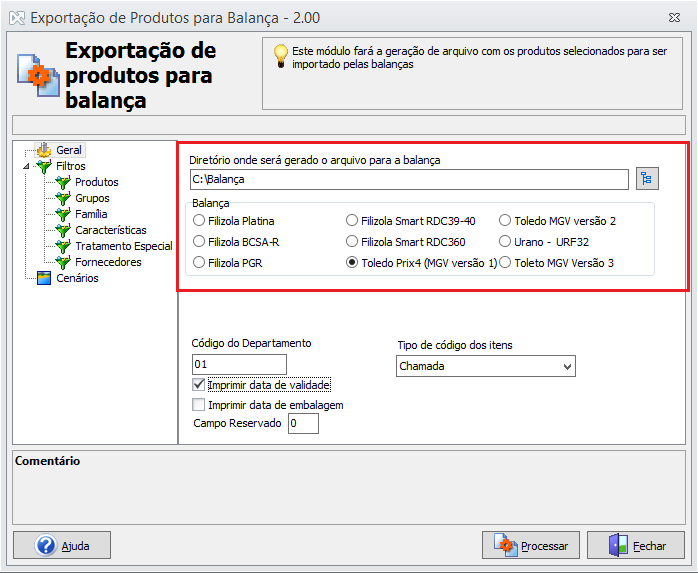
Task: Click the Geral gear icon in tree
Action: click(x=44, y=150)
